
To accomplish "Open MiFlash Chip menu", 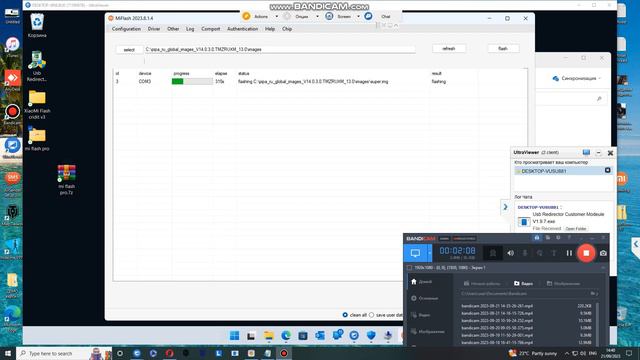I will [x=287, y=29].
